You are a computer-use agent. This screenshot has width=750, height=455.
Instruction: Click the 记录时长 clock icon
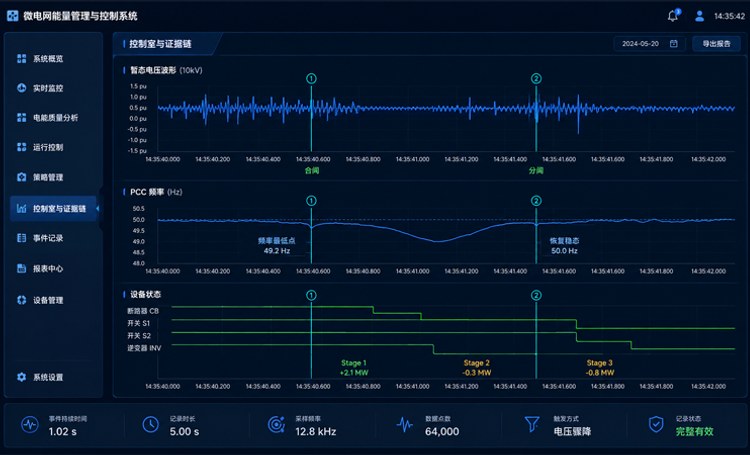tap(151, 424)
